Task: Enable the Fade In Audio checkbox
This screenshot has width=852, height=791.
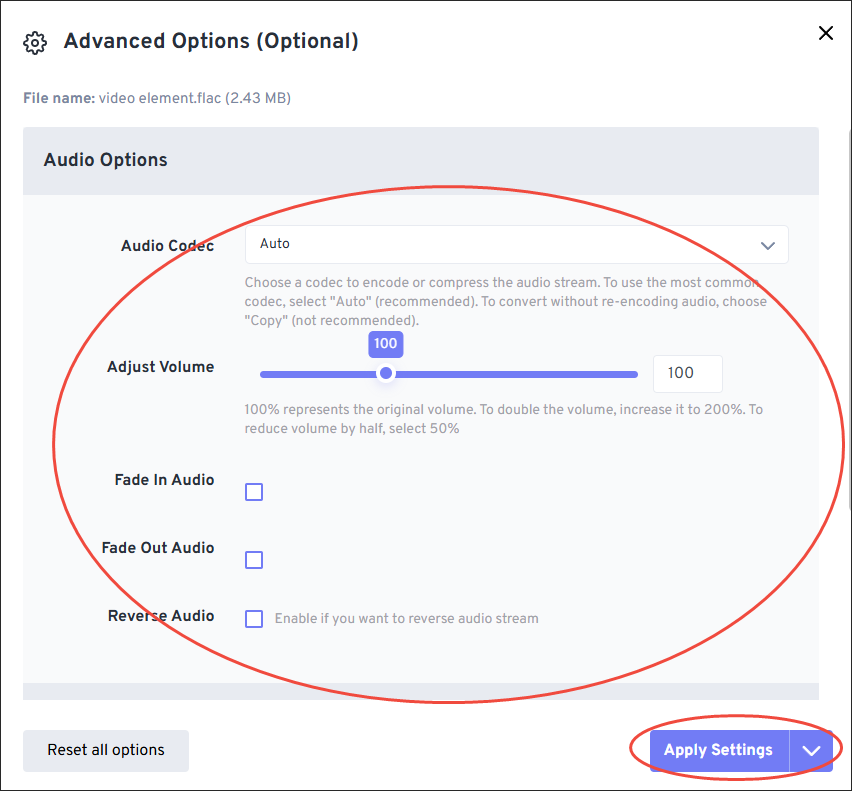Action: tap(253, 491)
